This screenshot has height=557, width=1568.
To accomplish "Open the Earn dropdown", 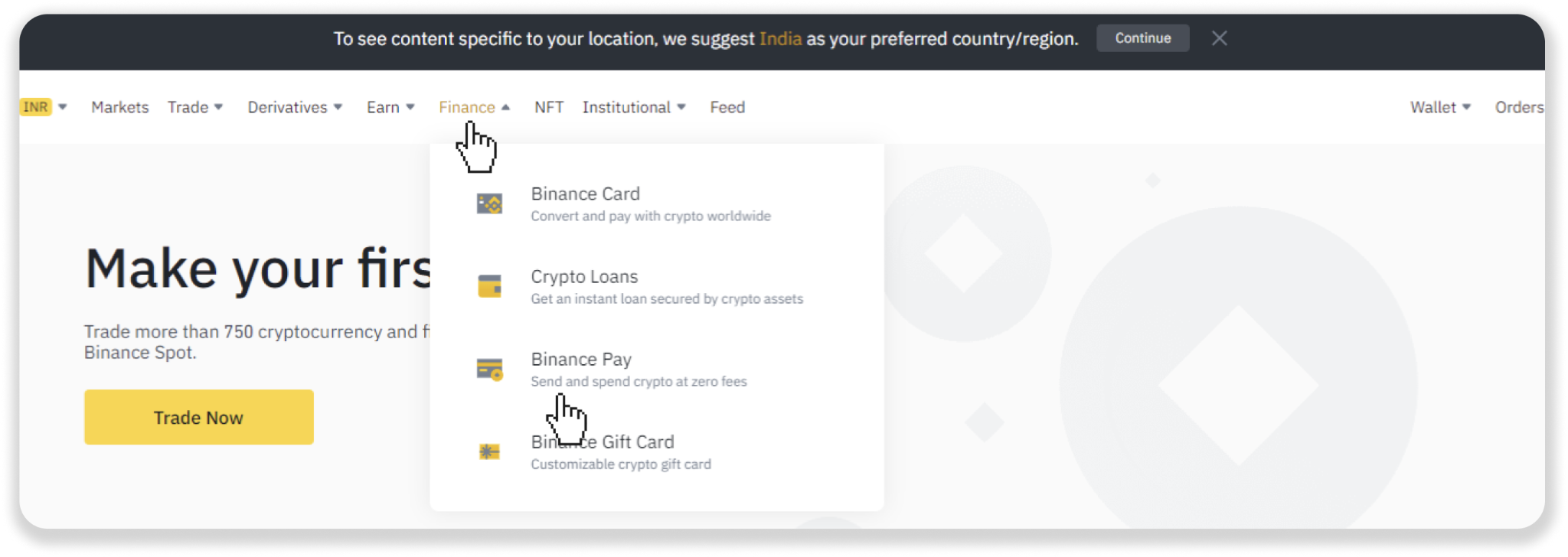I will [x=390, y=107].
